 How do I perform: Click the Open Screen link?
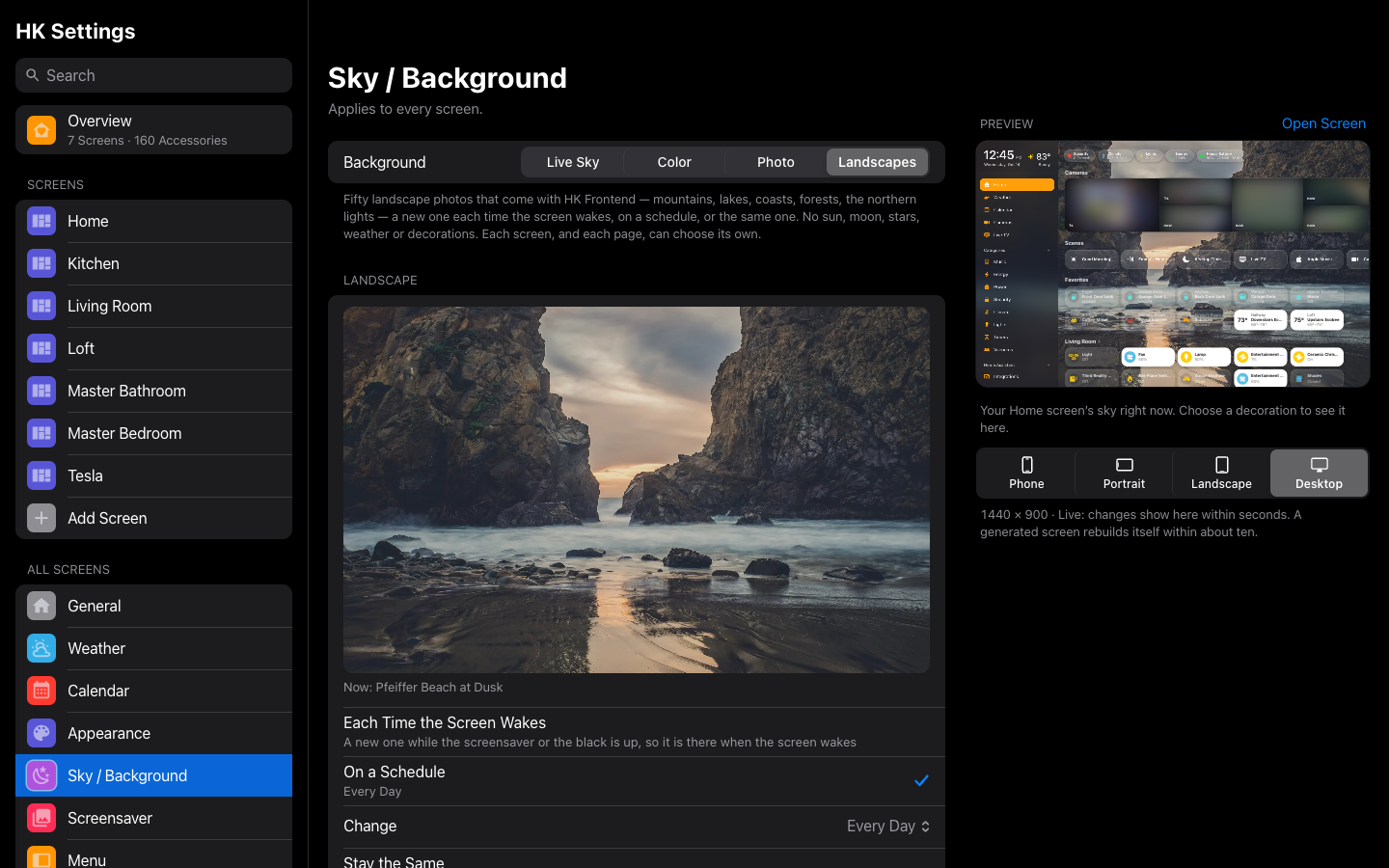1323,123
